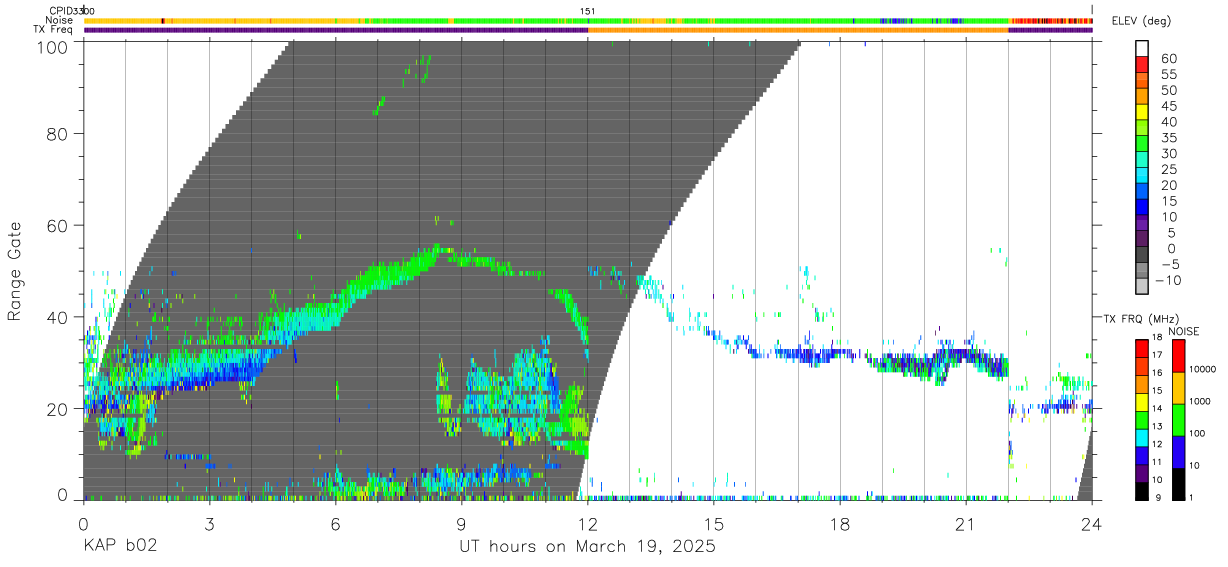Select the TX Freq row label
Image resolution: width=1228 pixels, height=567 pixels.
point(53,30)
